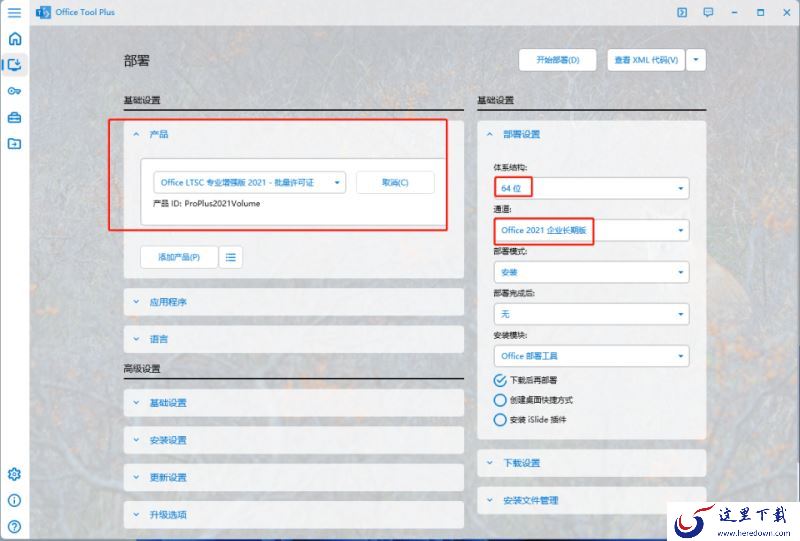
Task: Expand the 安装设置 section
Action: point(293,440)
